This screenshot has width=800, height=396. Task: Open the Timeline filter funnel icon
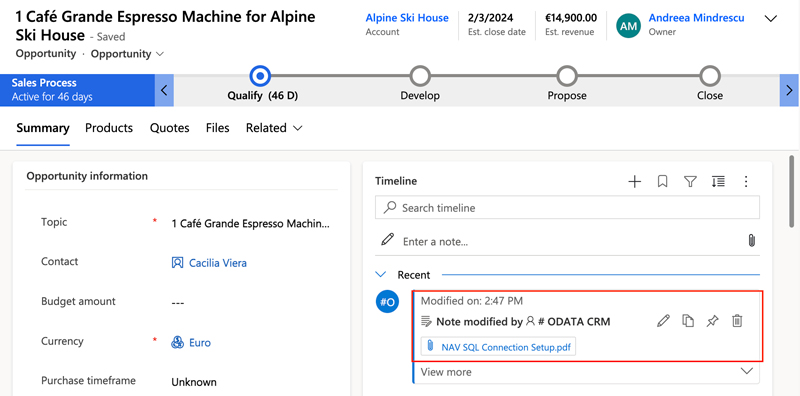tap(690, 182)
